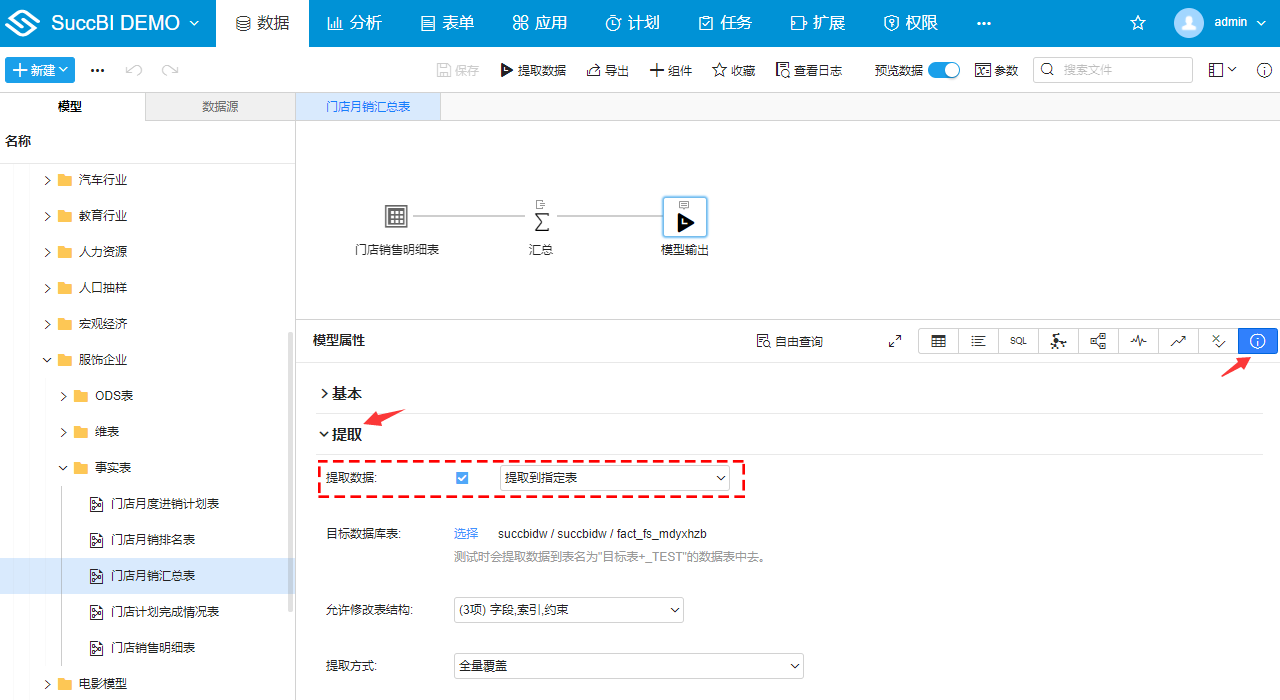The width and height of the screenshot is (1280, 700).
Task: Expand the 基本 section
Action: pos(343,394)
